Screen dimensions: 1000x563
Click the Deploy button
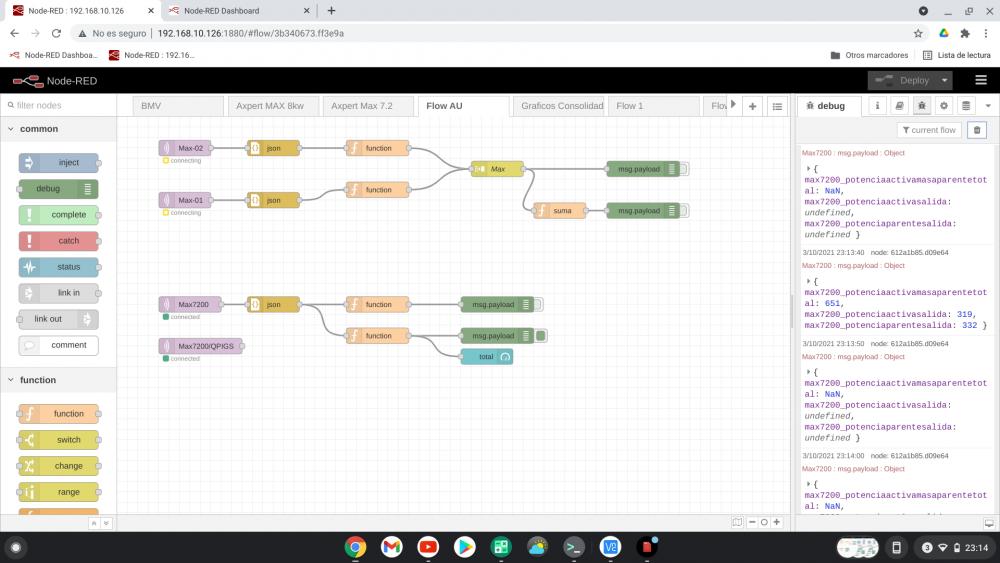[x=903, y=80]
